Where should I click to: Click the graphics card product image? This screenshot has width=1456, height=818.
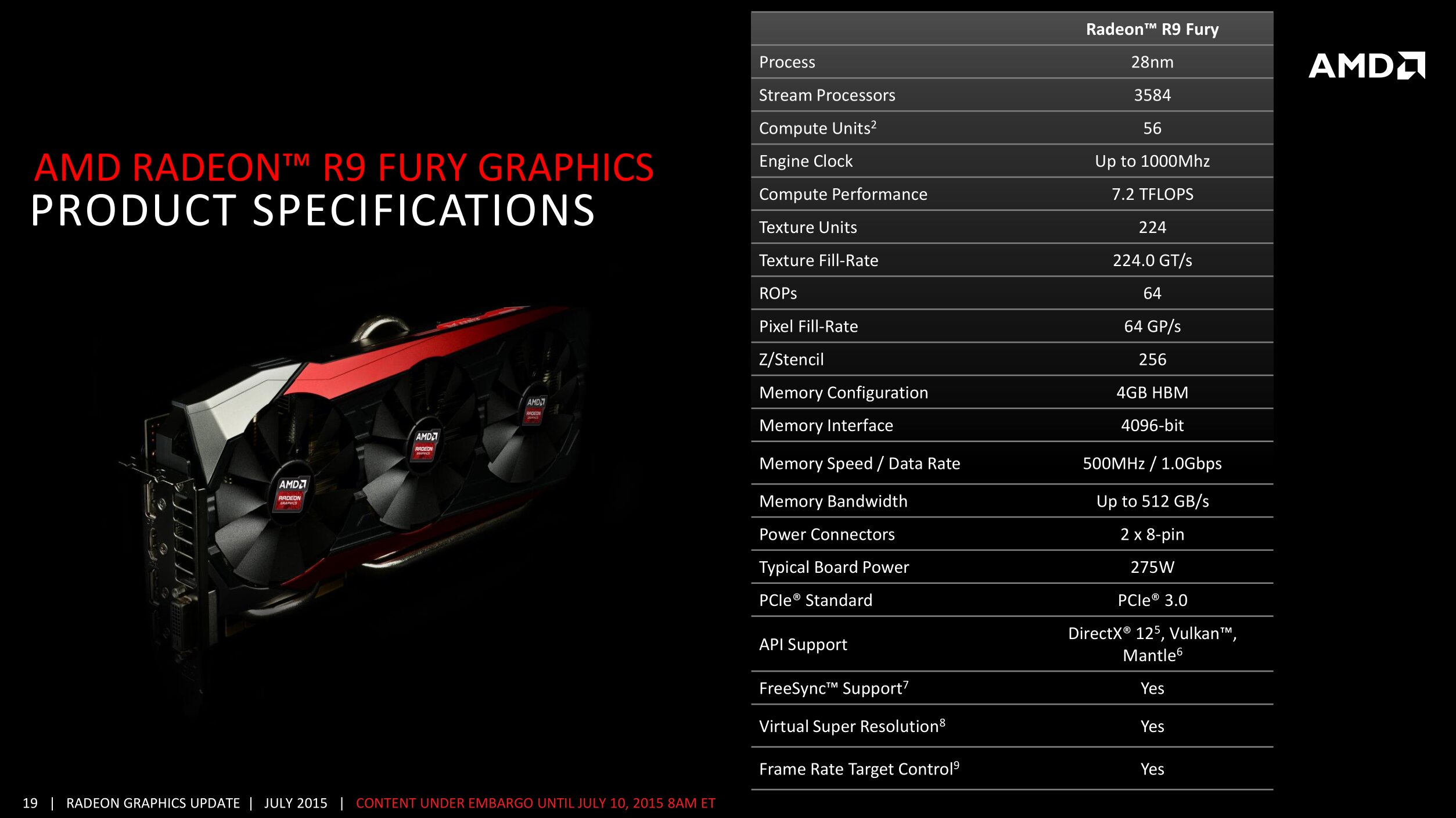coord(360,465)
